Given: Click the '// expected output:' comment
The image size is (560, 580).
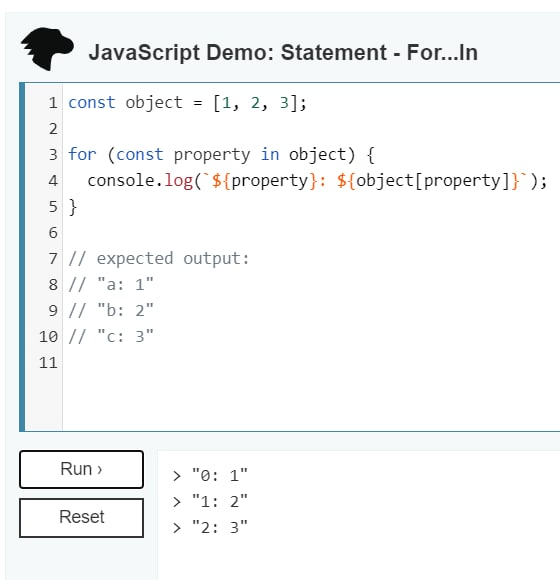Looking at the screenshot, I should coord(159,259).
